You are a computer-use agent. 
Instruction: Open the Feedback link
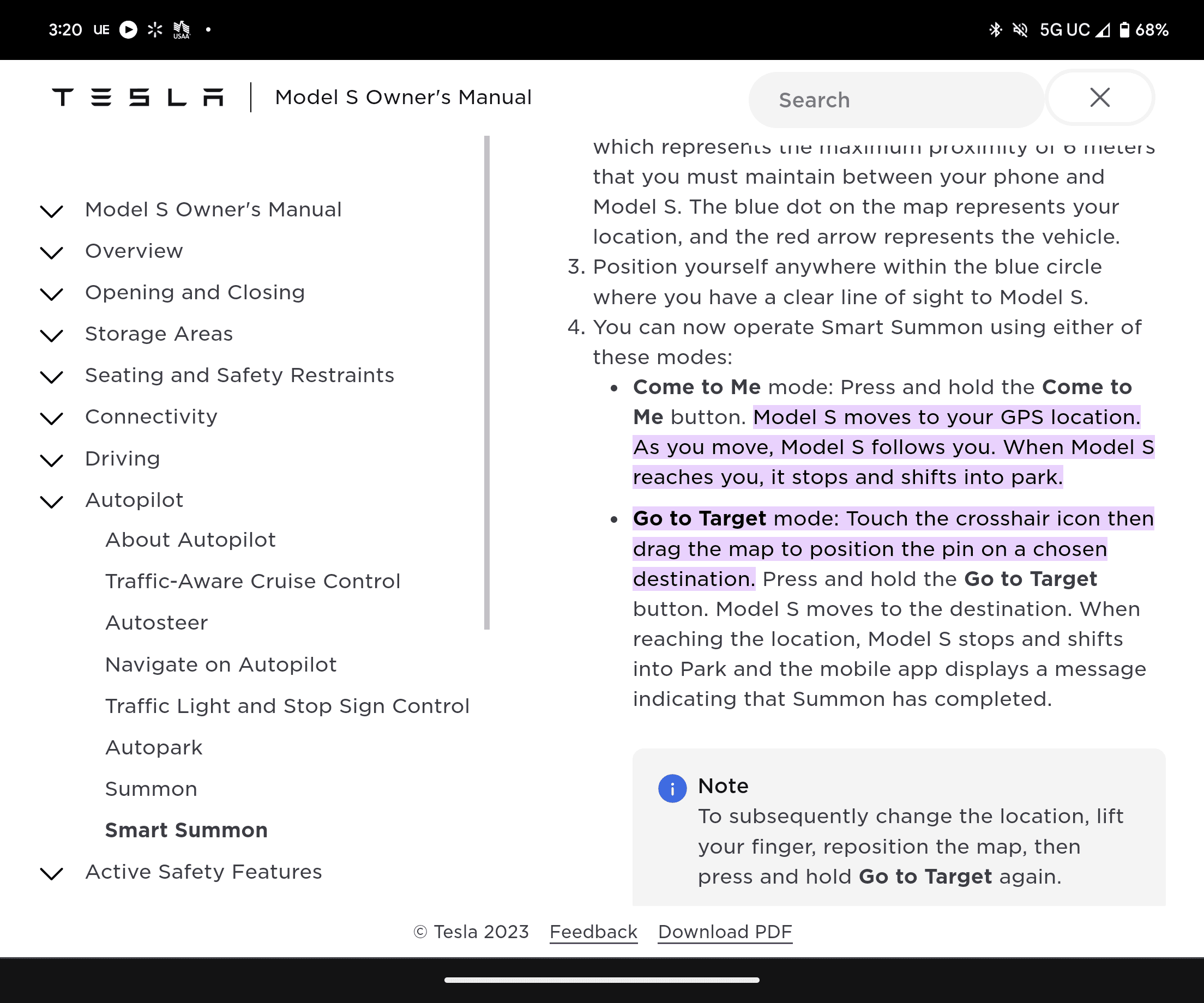[593, 932]
